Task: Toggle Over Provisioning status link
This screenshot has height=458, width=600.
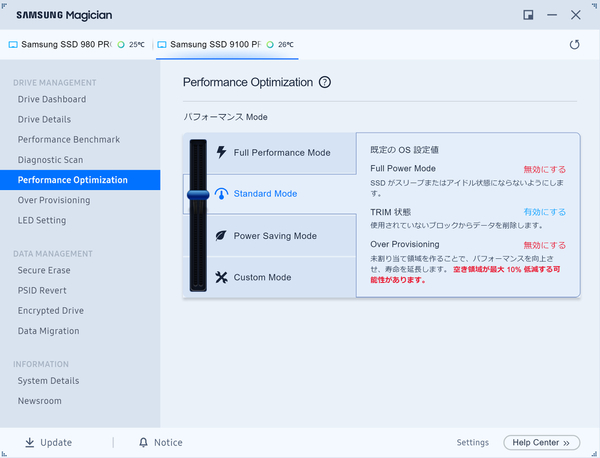Action: [x=545, y=245]
